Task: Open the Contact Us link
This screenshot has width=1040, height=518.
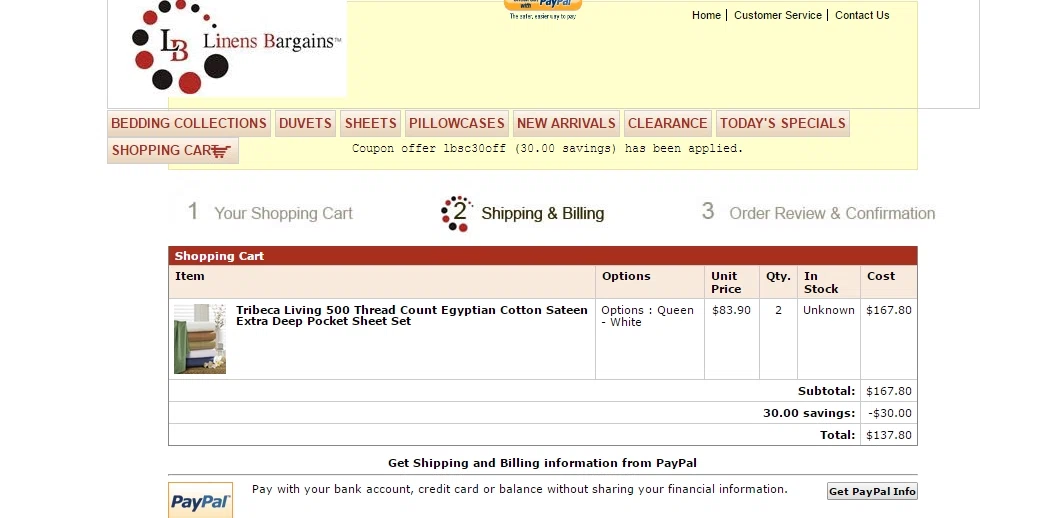Action: tap(862, 15)
